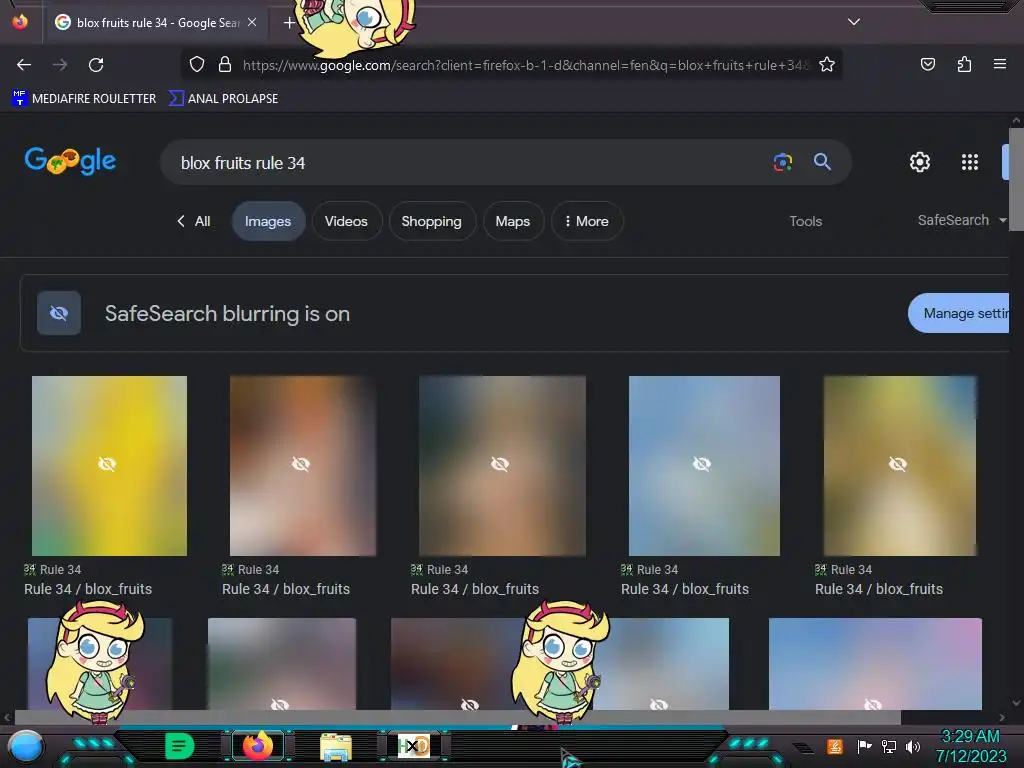Image resolution: width=1024 pixels, height=768 pixels.
Task: Click the horizontal scrollbar at bottom
Action: (458, 717)
